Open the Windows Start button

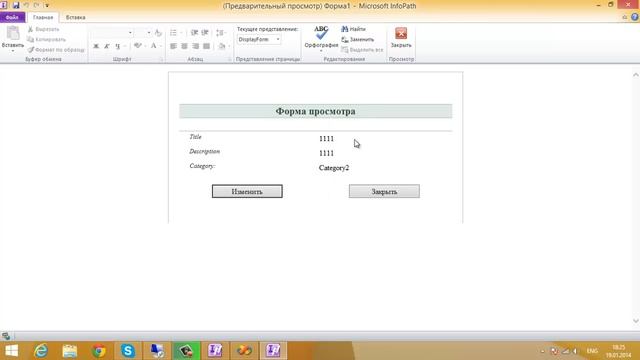tap(12, 351)
